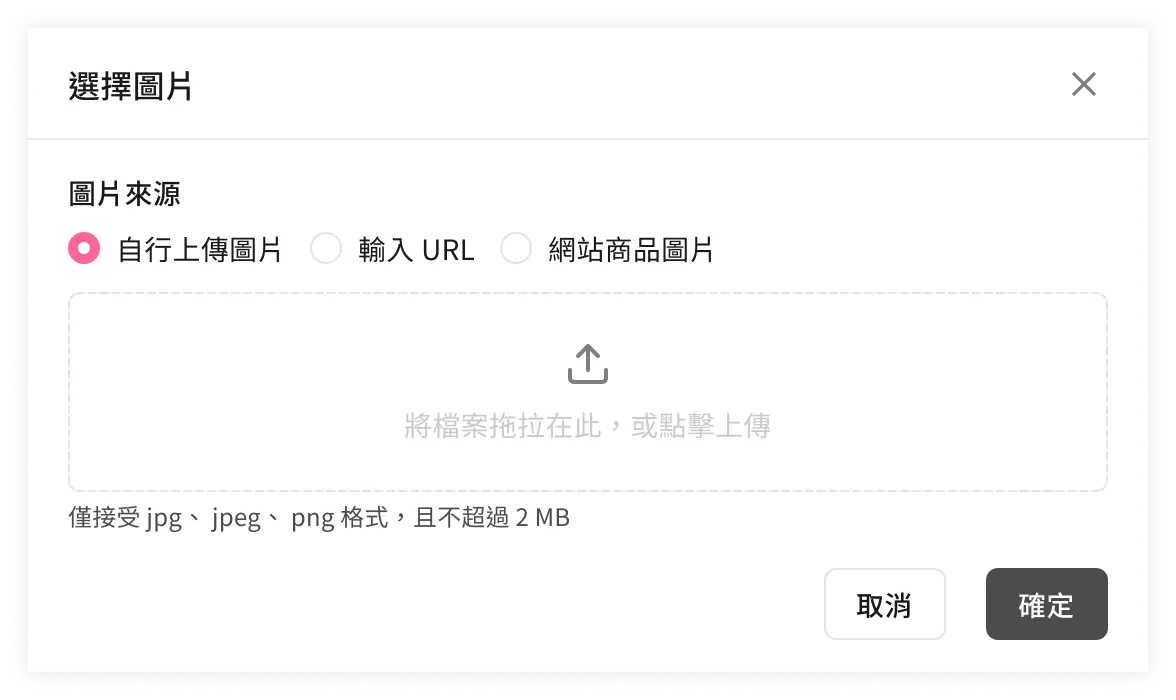Click the 自行上傳圖片 option label
Image resolution: width=1176 pixels, height=700 pixels.
coord(200,250)
